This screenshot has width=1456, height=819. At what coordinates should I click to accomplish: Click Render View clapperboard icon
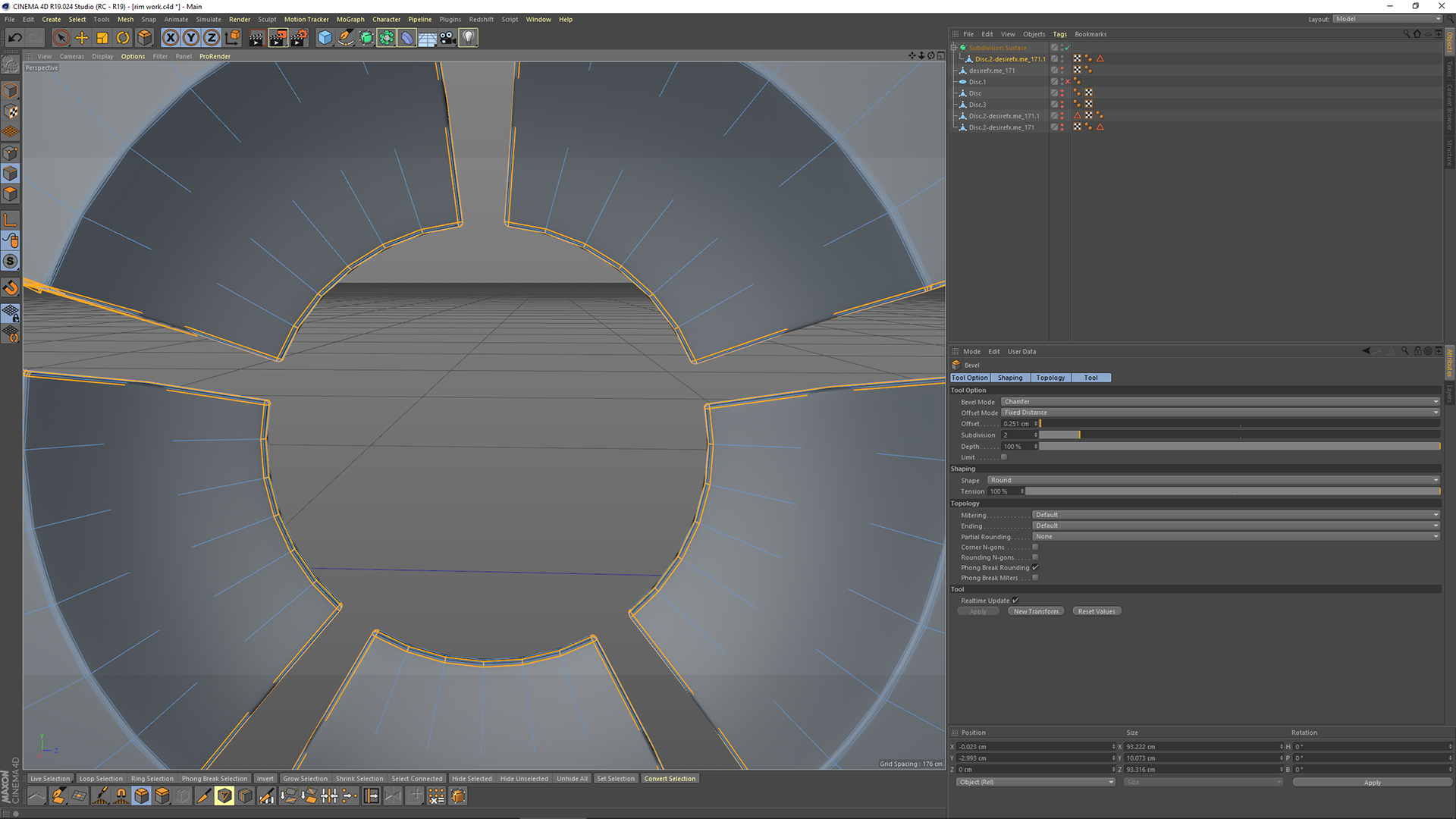pyautogui.click(x=256, y=37)
